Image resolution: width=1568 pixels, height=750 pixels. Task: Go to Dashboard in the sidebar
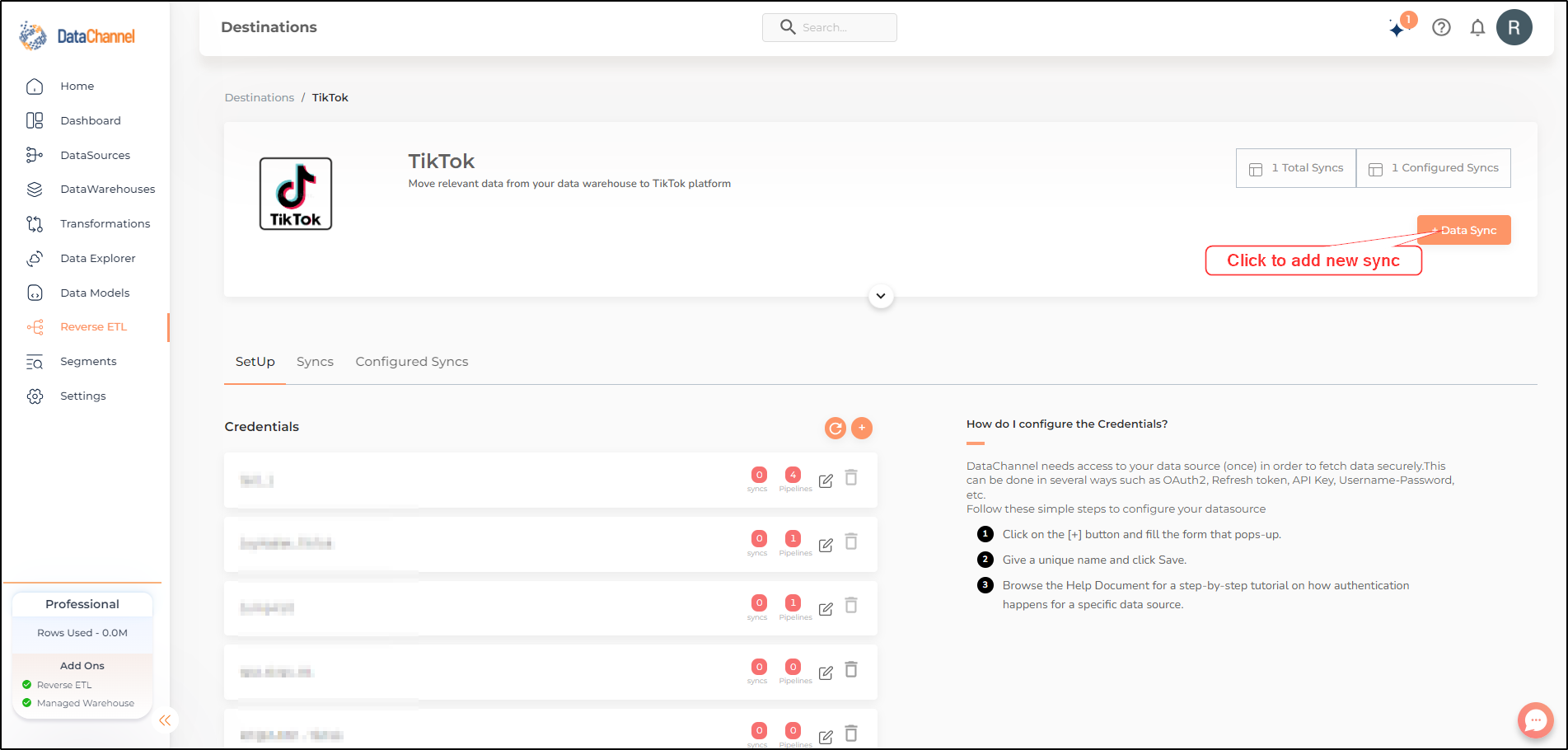[x=91, y=121]
